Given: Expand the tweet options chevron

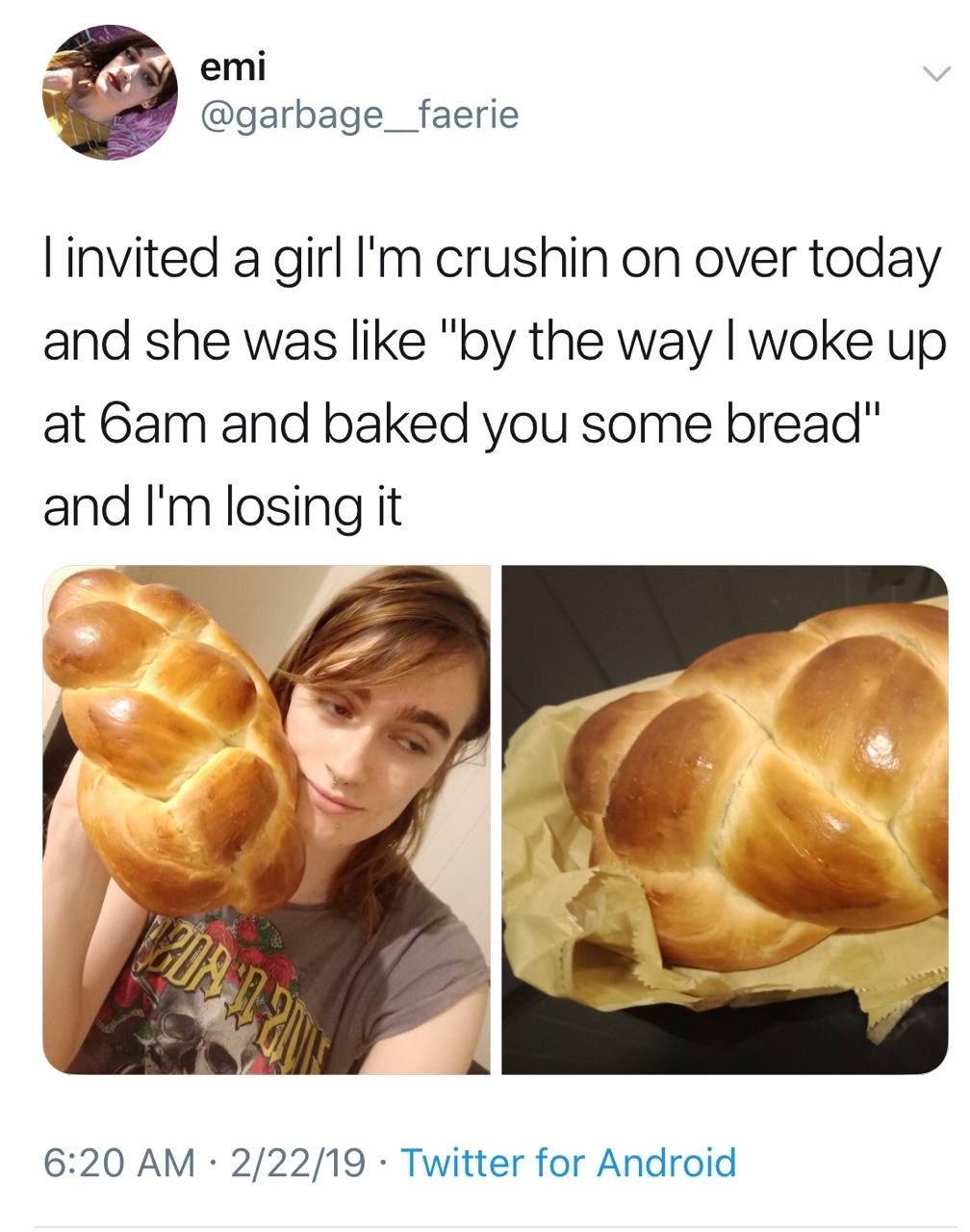Looking at the screenshot, I should coord(935,74).
